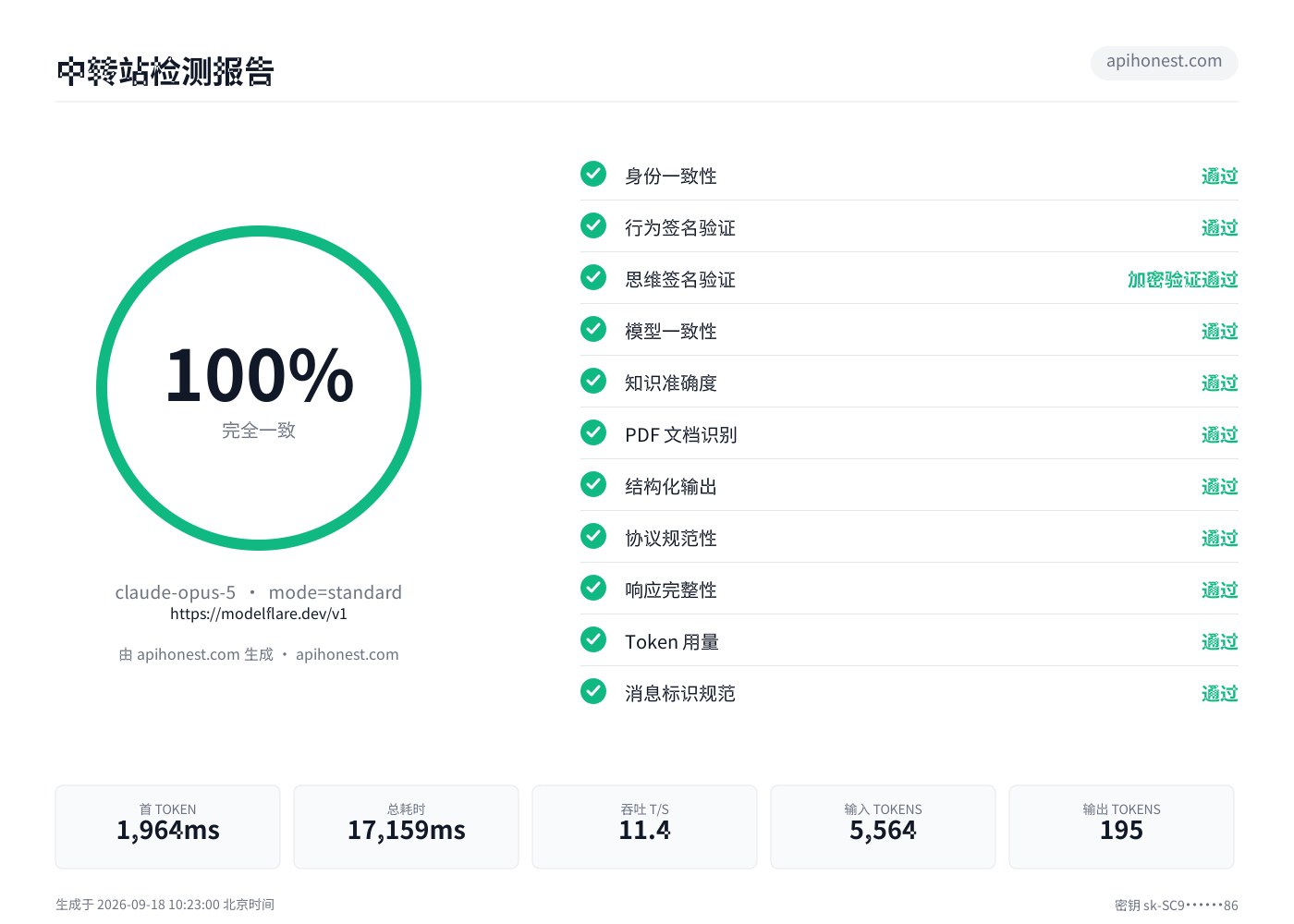
Task: Select the check icon for 思维签名验证
Action: (593, 277)
